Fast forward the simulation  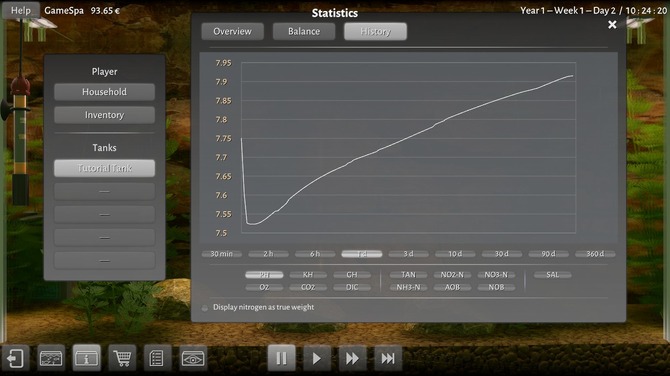coord(352,358)
